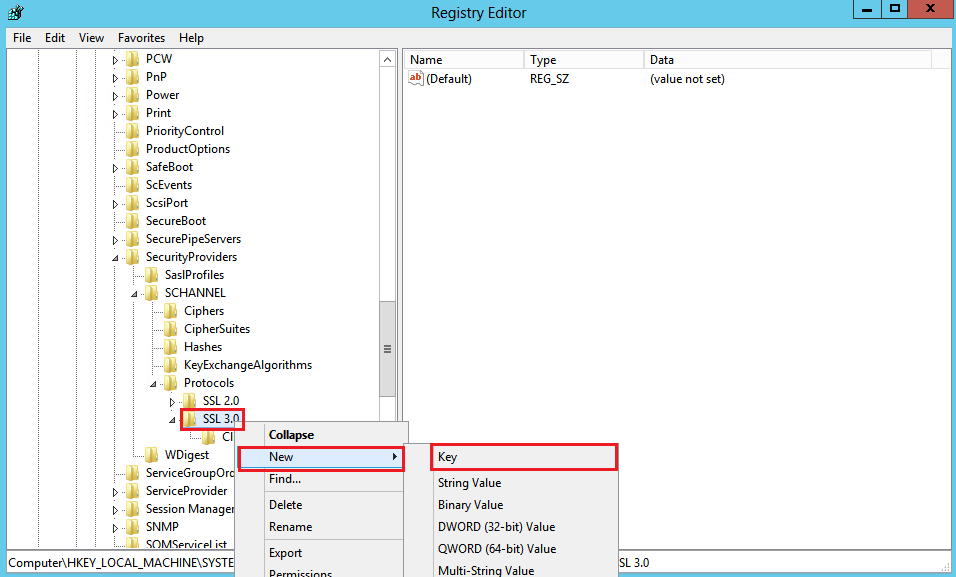Click the SecureBoot folder icon
The image size is (956, 577).
(132, 221)
